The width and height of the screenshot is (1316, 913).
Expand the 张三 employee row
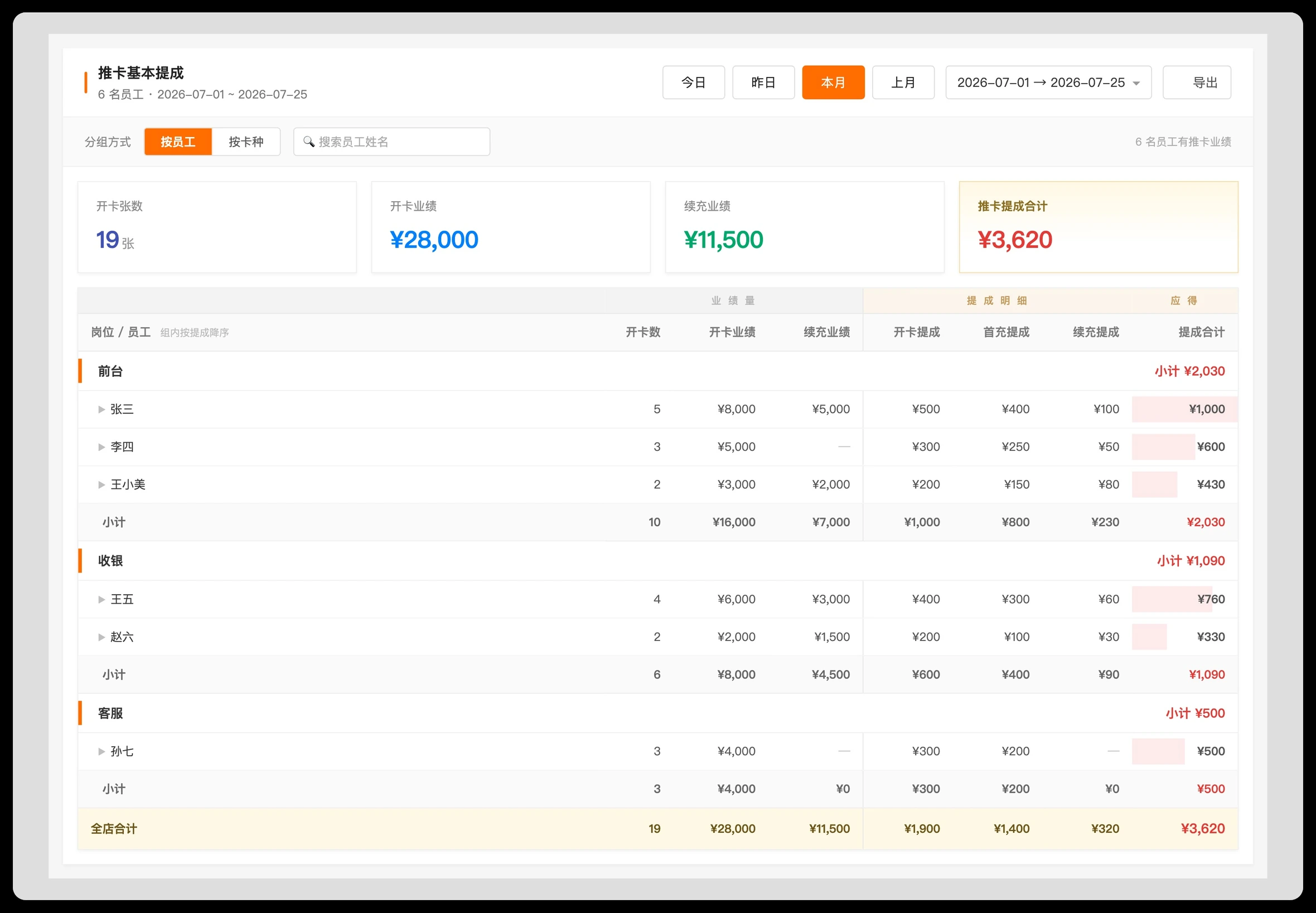(x=101, y=409)
